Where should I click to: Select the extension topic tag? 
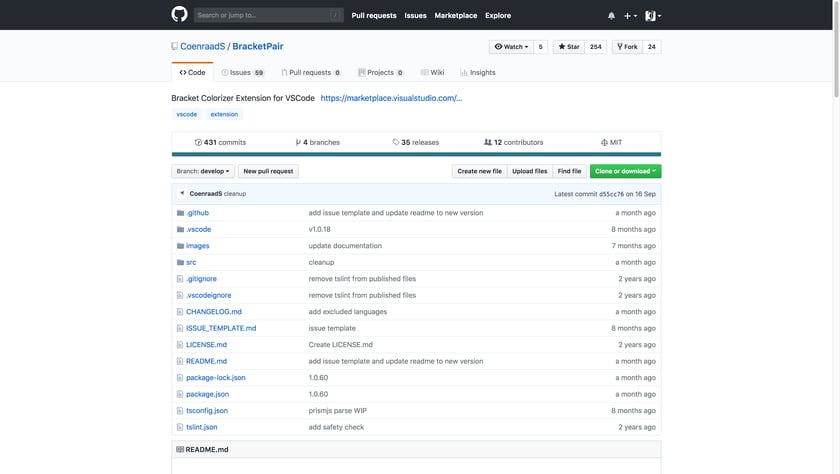224,114
